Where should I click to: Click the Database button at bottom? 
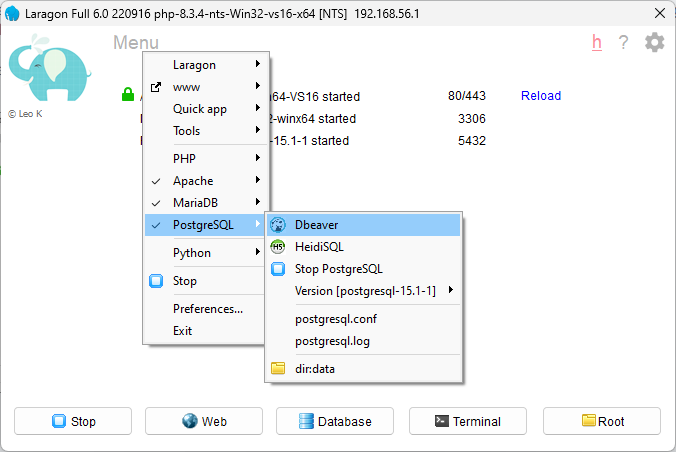click(x=335, y=421)
